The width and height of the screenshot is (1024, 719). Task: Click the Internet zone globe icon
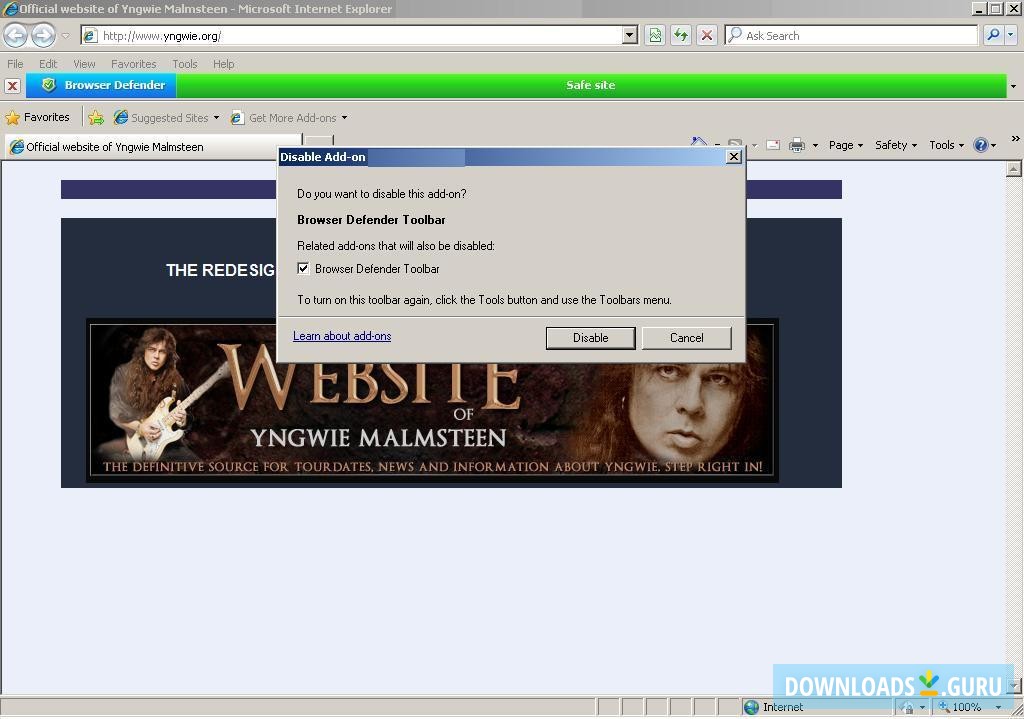coord(752,707)
